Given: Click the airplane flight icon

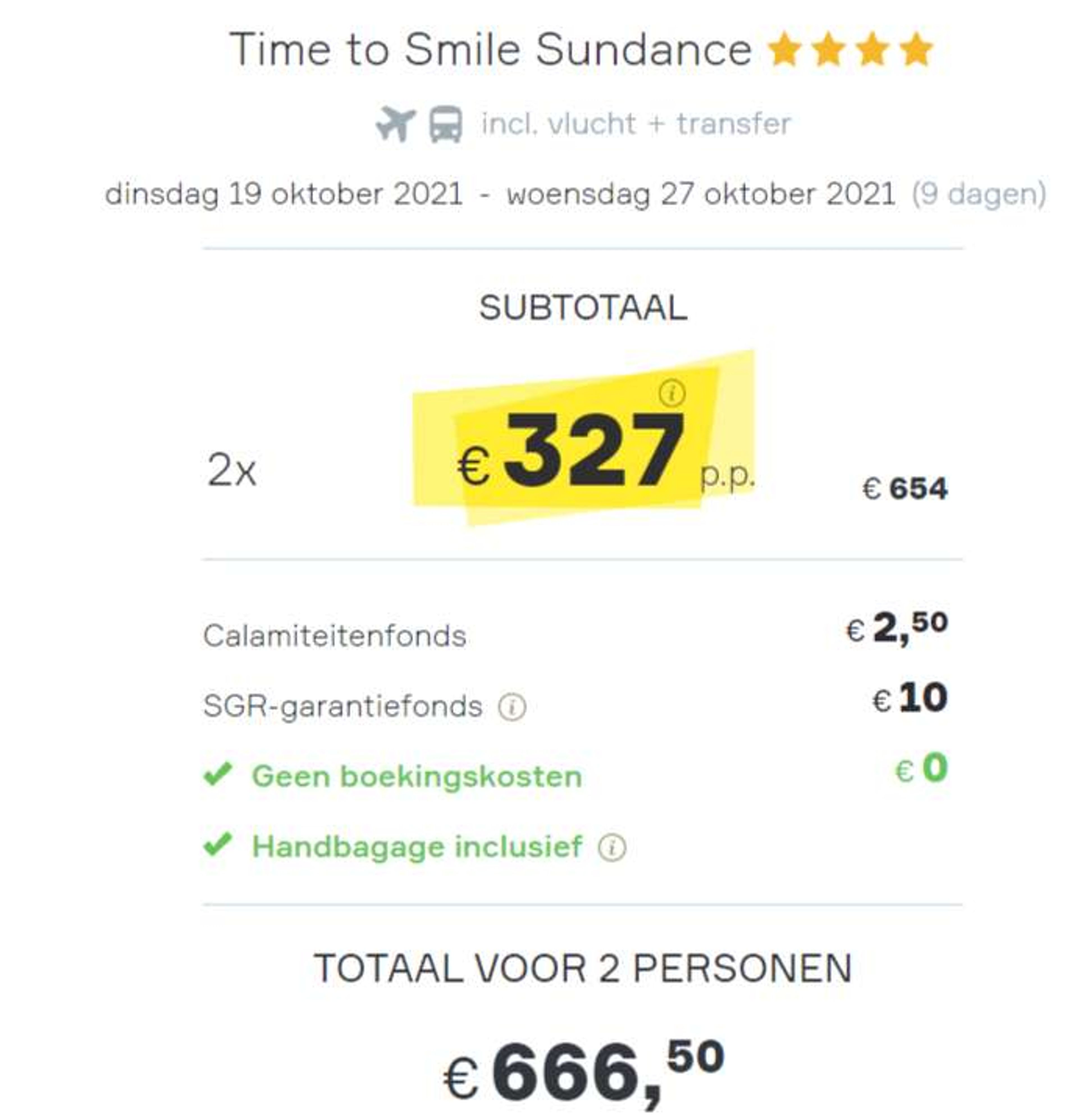Looking at the screenshot, I should click(395, 124).
